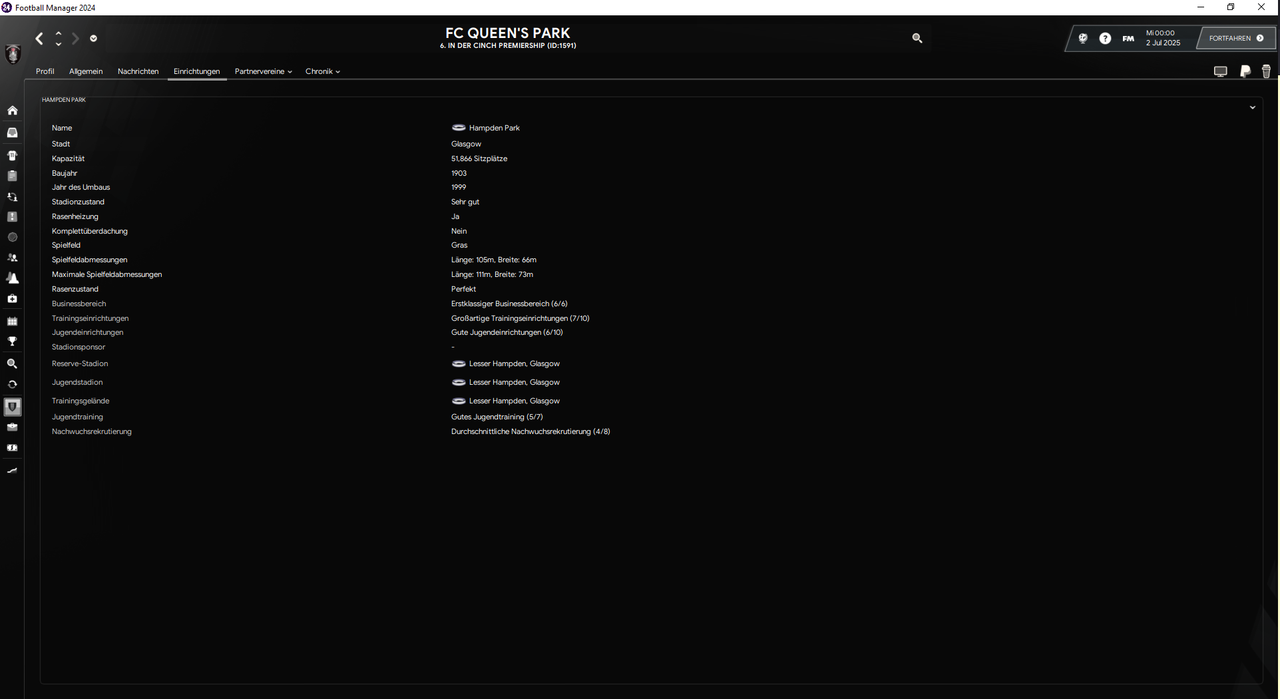Click Durchschnittliche Nachwuchsrekrutierung (4/8) value

click(531, 432)
